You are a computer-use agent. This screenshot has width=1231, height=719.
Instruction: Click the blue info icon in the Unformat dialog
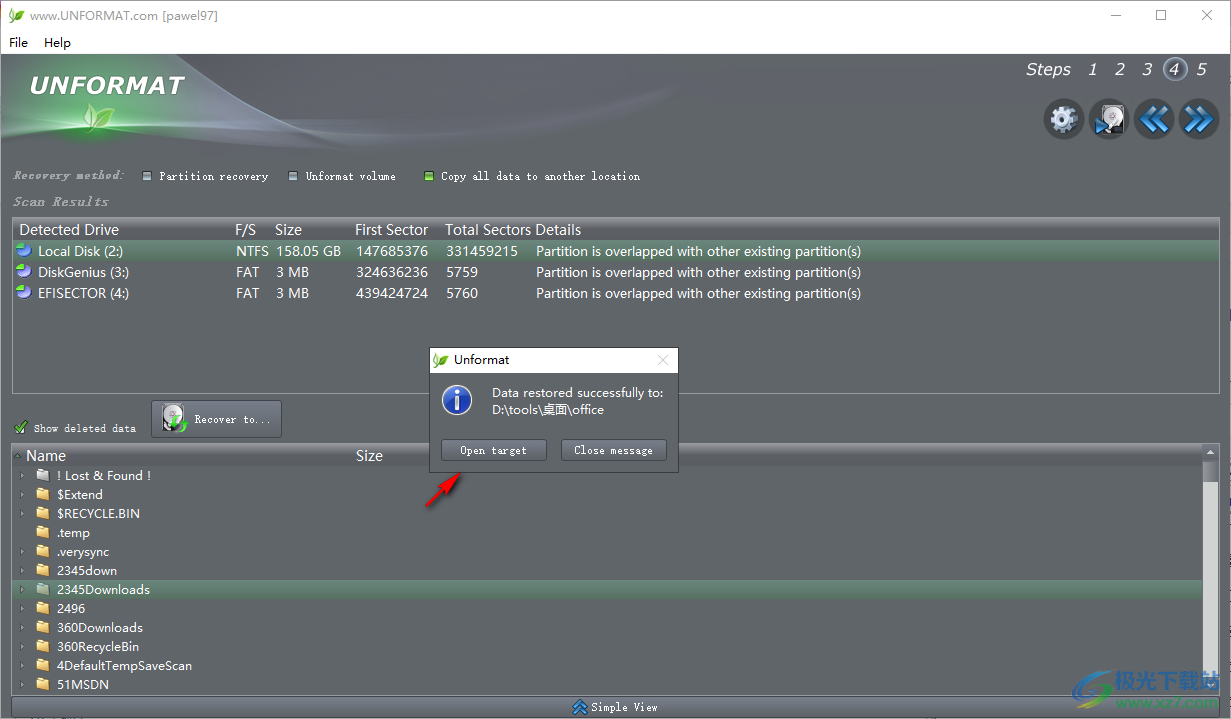pos(457,401)
